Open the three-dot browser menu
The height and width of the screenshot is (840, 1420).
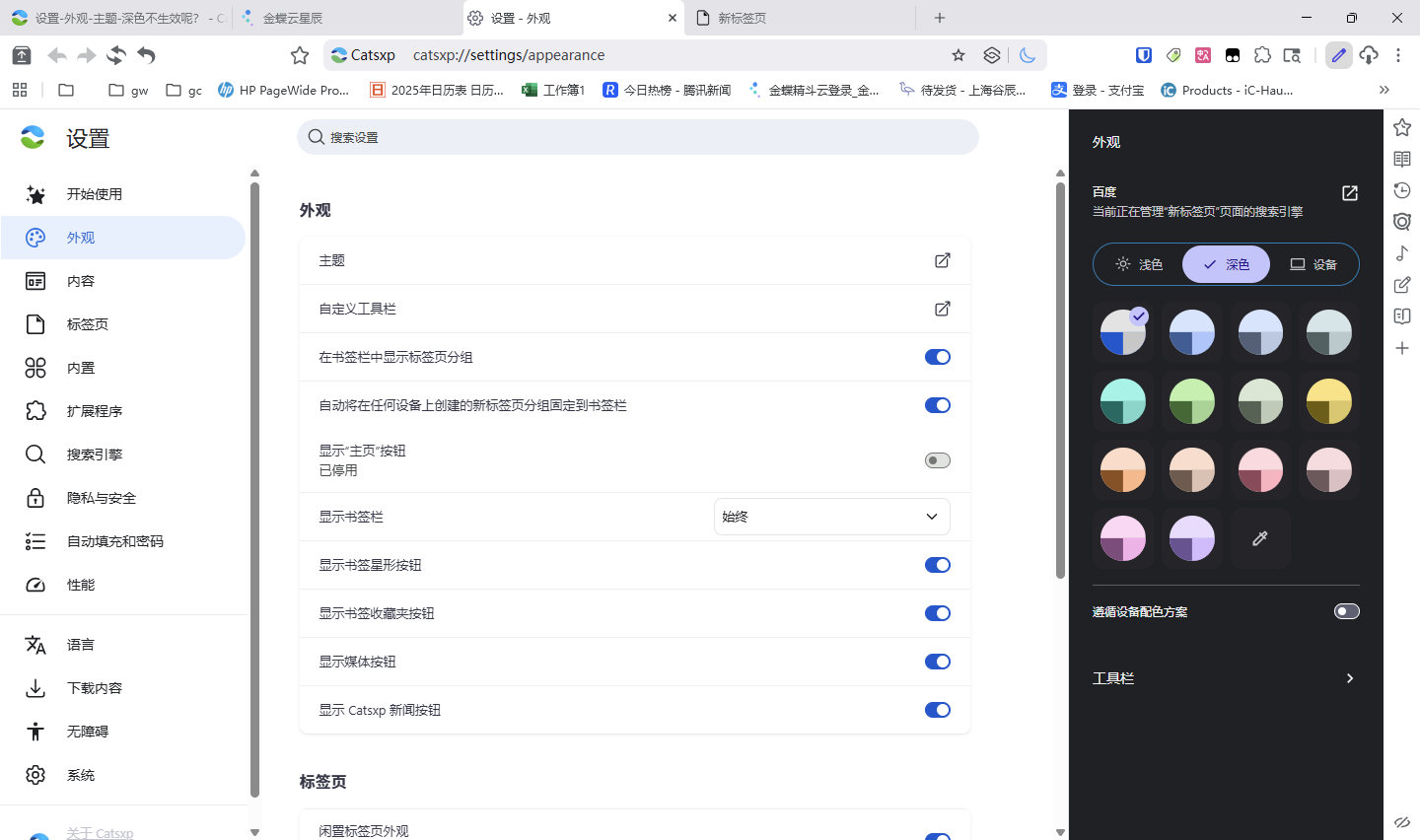pos(1398,55)
